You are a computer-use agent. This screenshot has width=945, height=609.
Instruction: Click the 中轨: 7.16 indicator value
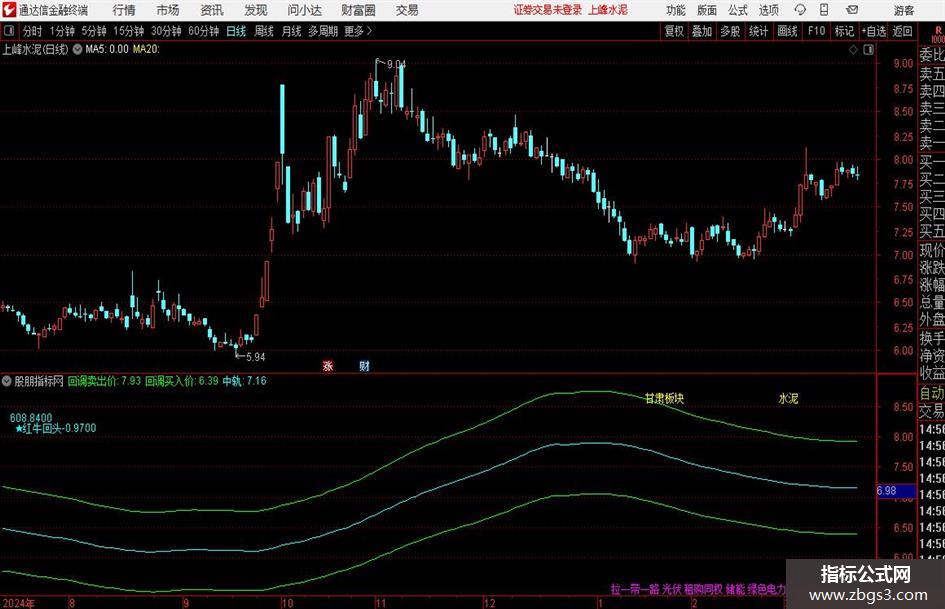244,381
